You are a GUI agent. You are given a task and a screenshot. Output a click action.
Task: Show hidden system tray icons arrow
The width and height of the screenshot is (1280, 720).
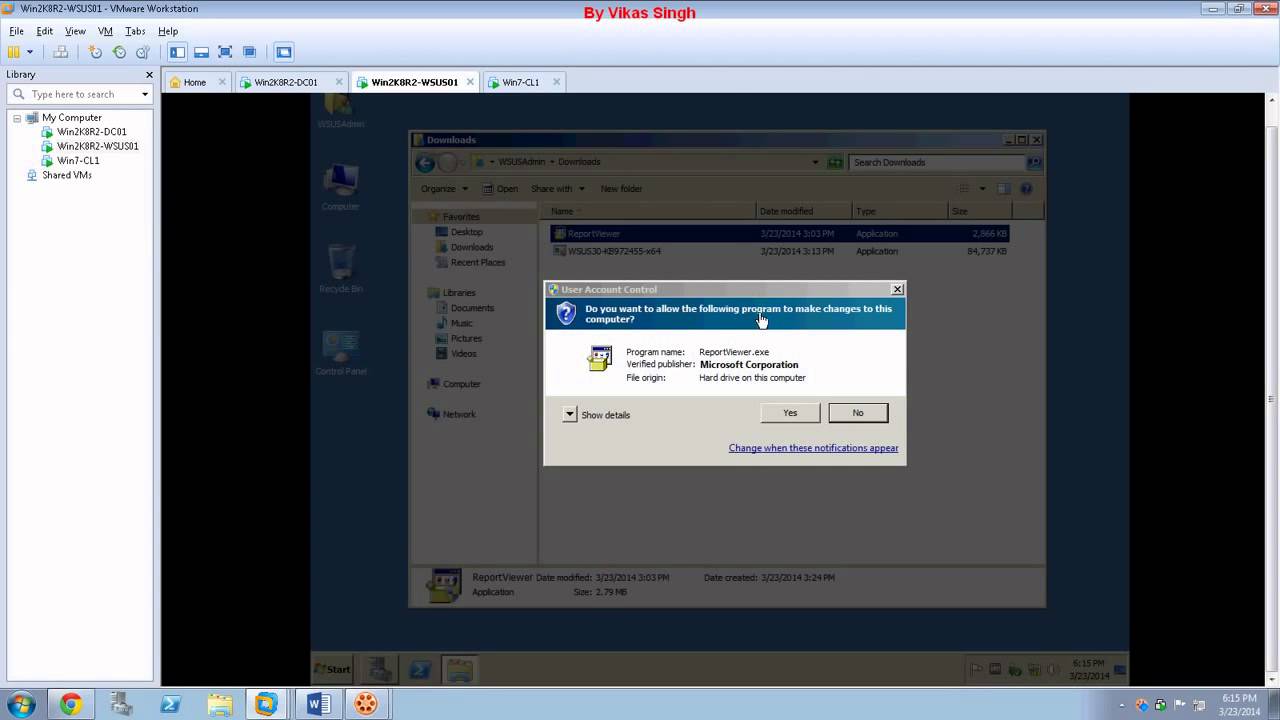point(1122,705)
